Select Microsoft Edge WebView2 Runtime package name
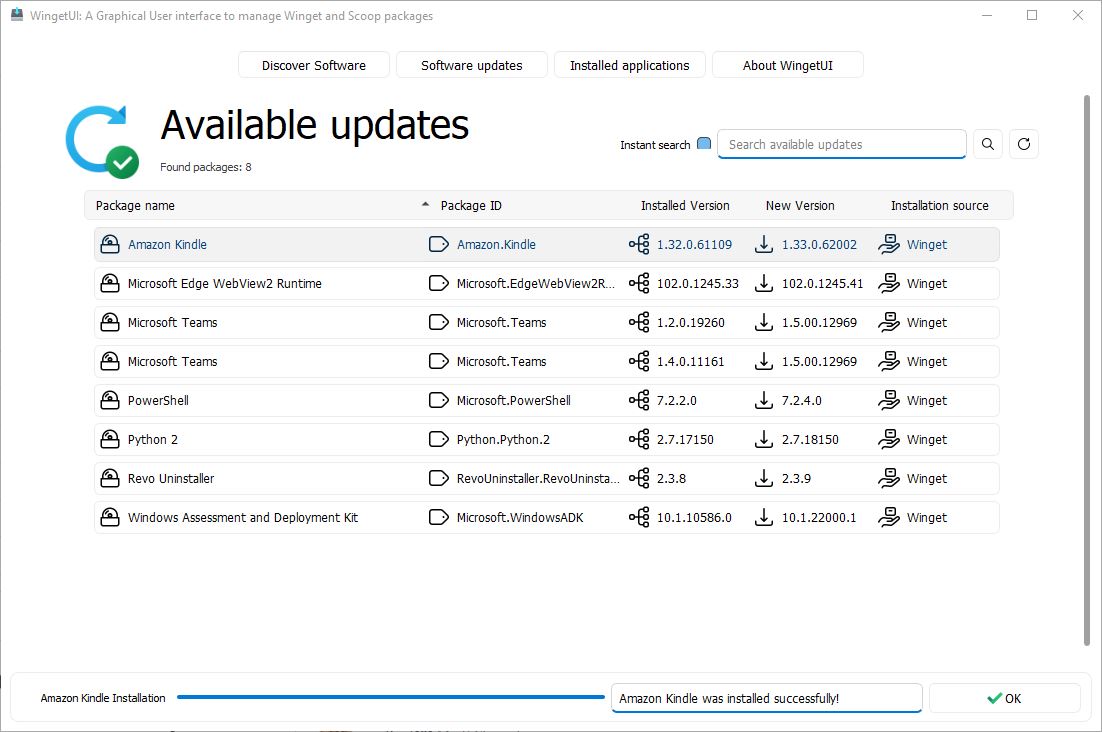The image size is (1102, 732). click(x=225, y=283)
